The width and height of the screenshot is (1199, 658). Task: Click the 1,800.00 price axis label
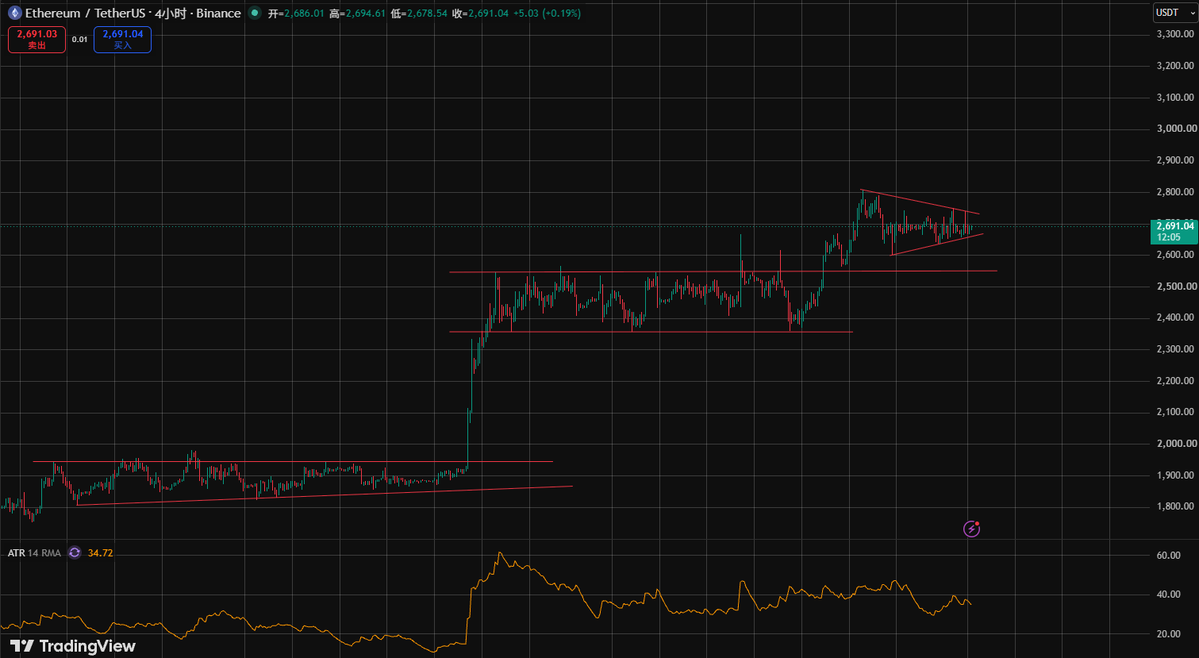click(x=1175, y=506)
